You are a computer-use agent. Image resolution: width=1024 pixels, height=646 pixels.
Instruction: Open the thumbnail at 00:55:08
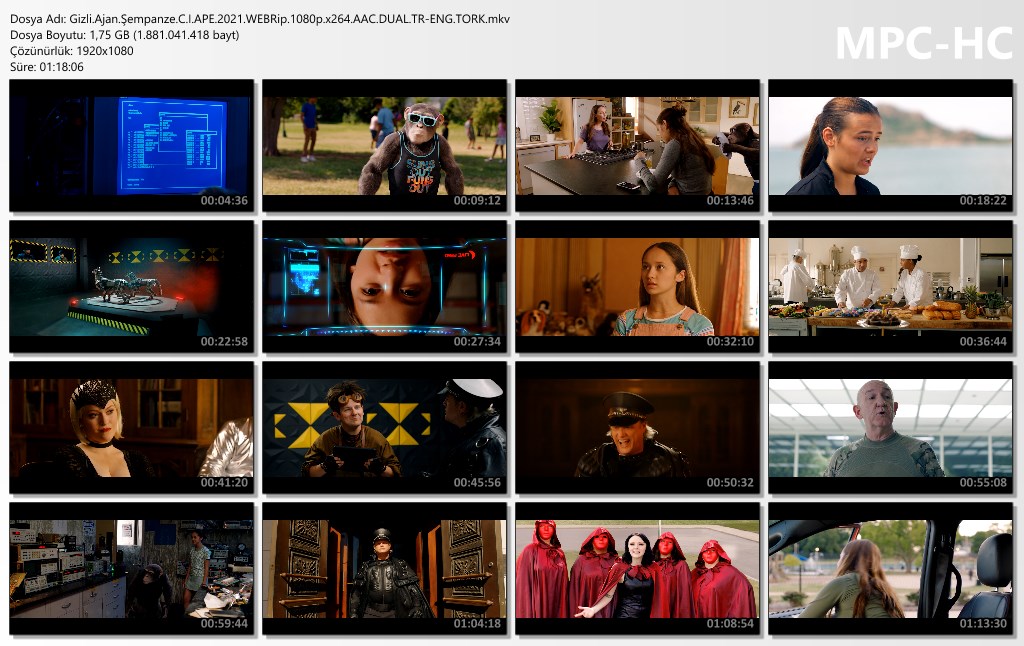(x=890, y=428)
